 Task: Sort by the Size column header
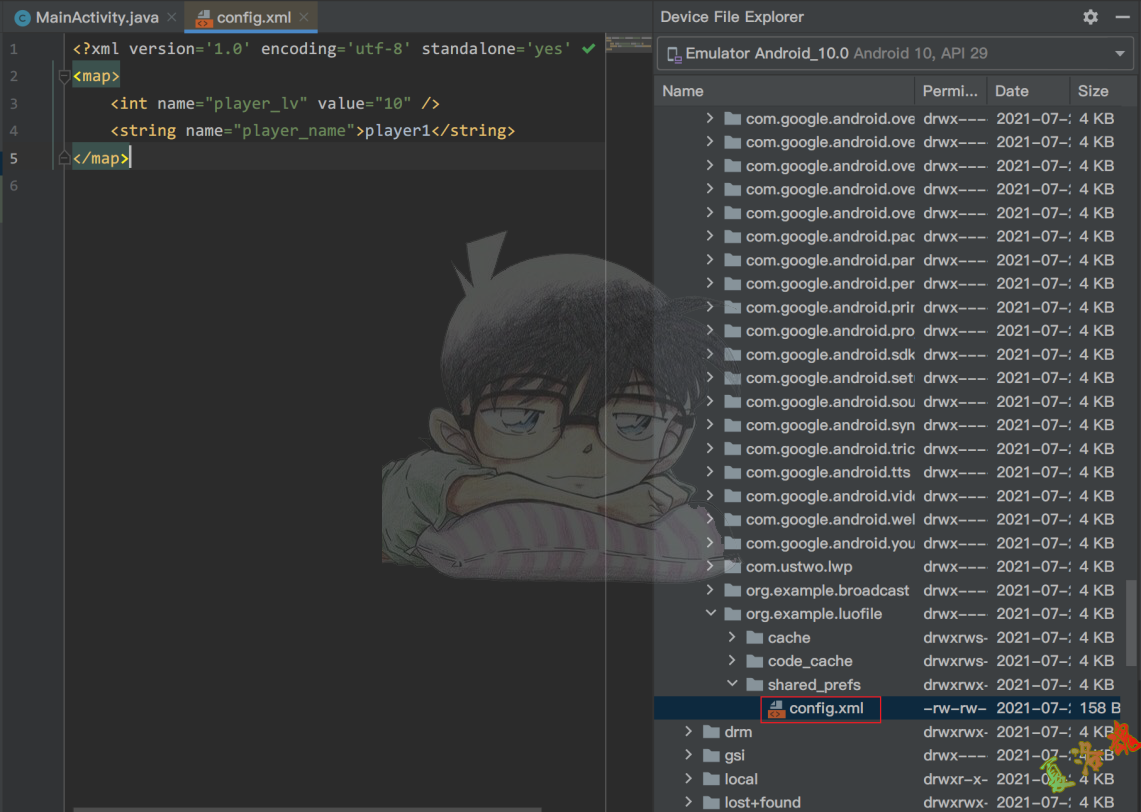(1092, 91)
